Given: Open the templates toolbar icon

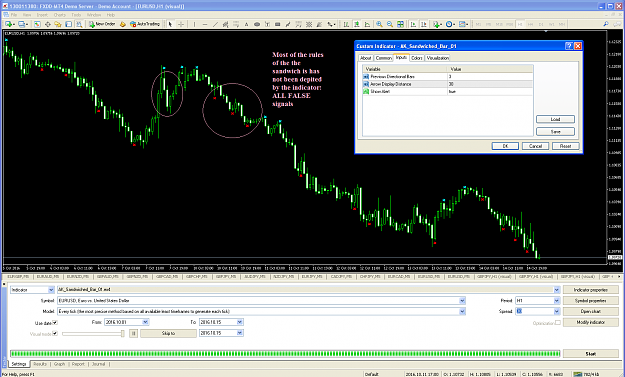Looking at the screenshot, I should (x=463, y=24).
